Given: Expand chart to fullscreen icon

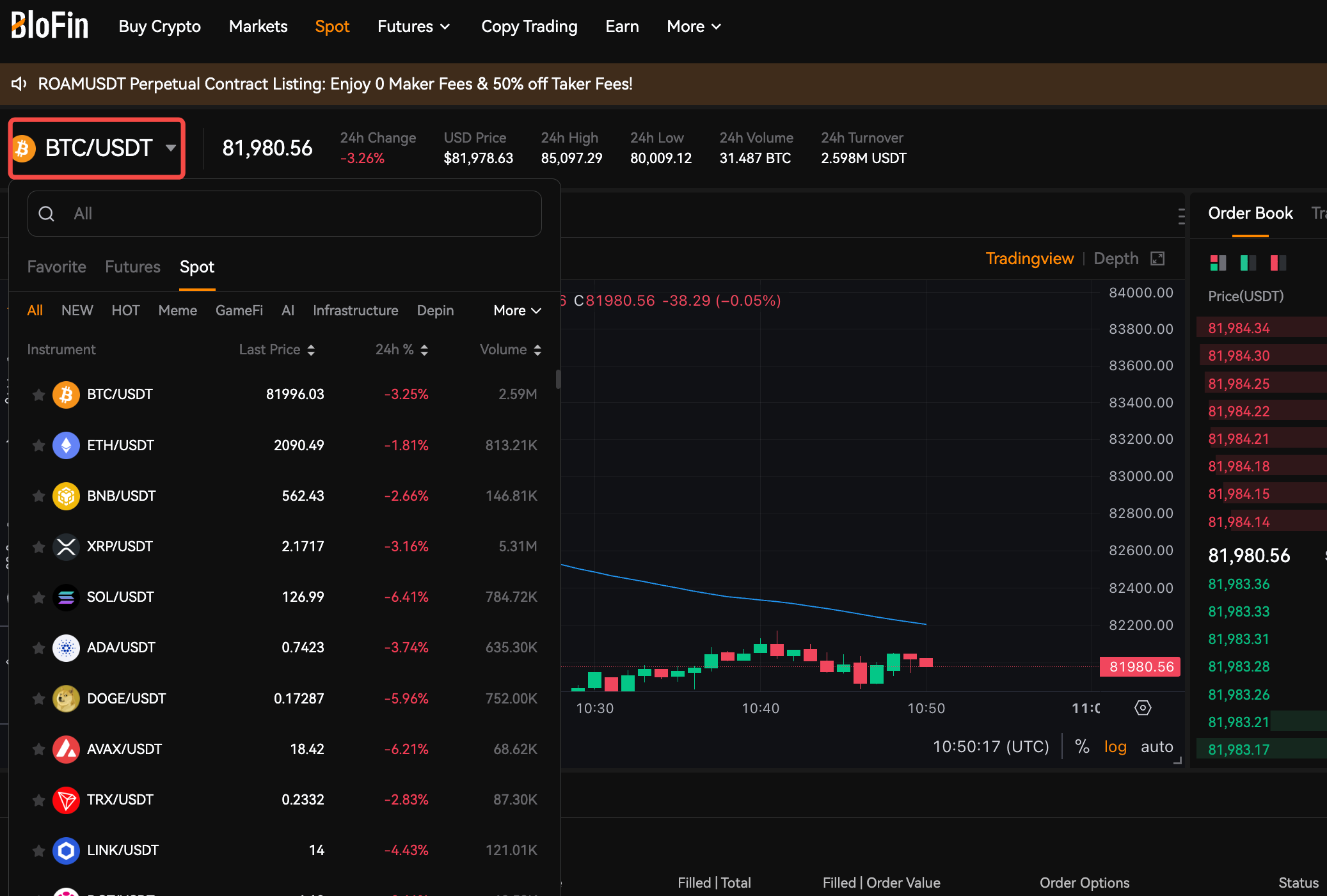Looking at the screenshot, I should click(1157, 258).
